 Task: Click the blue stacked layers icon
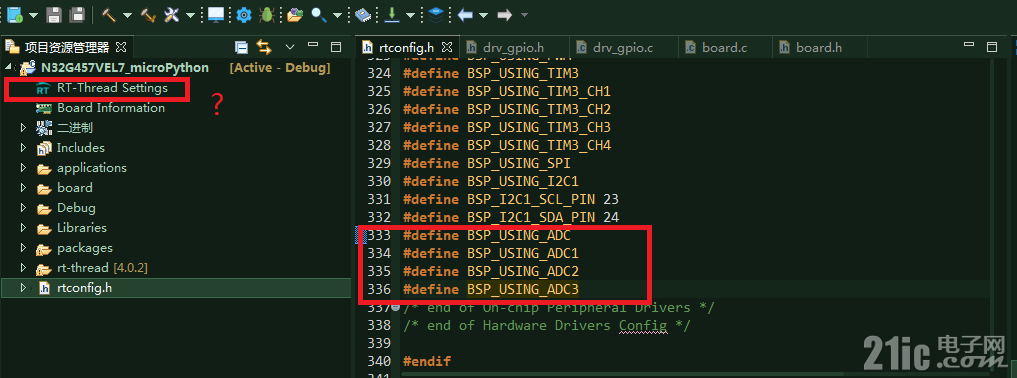click(437, 14)
